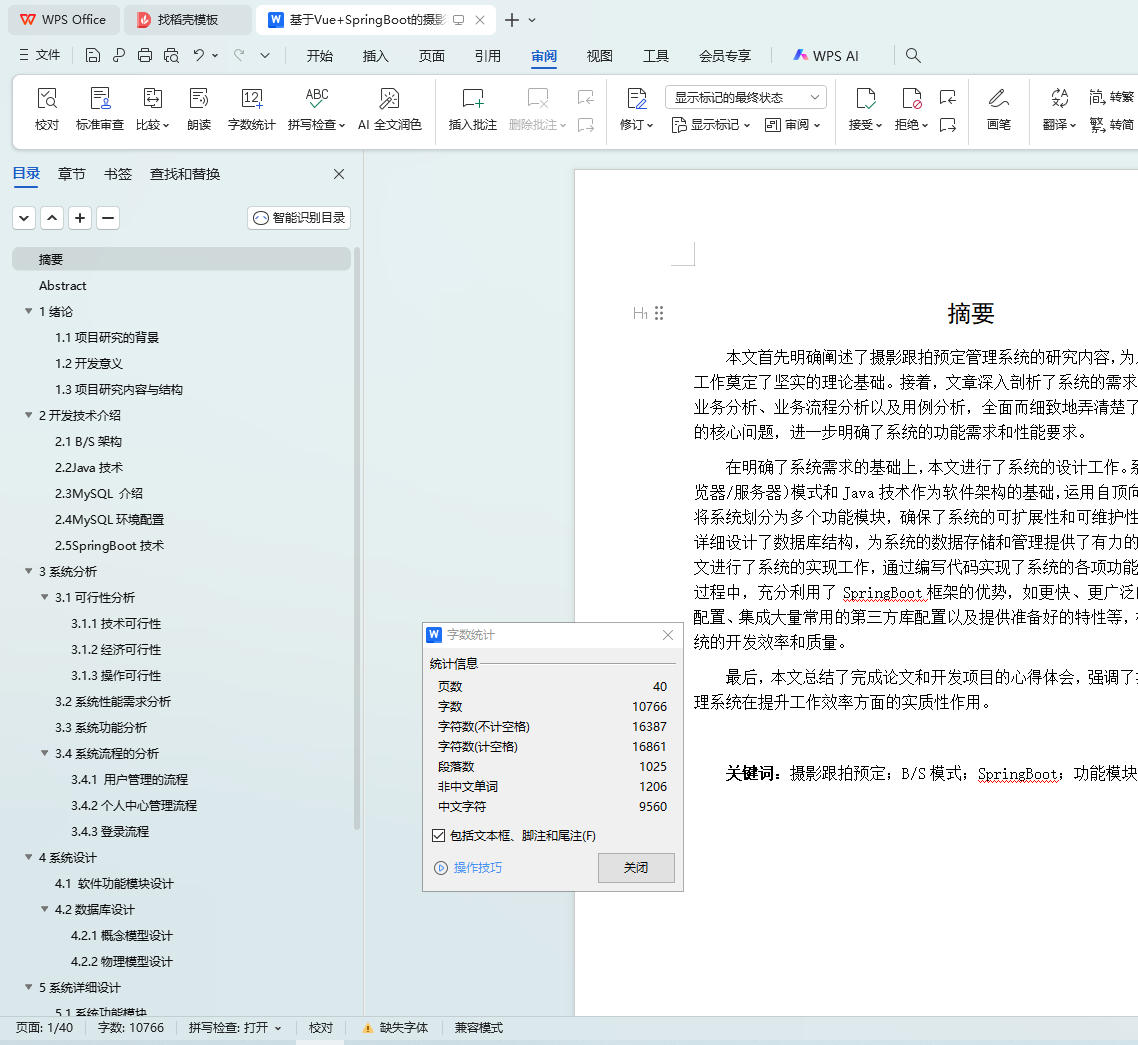Open the 插入 ribbon tab
Image resolution: width=1138 pixels, height=1045 pixels.
pos(375,56)
